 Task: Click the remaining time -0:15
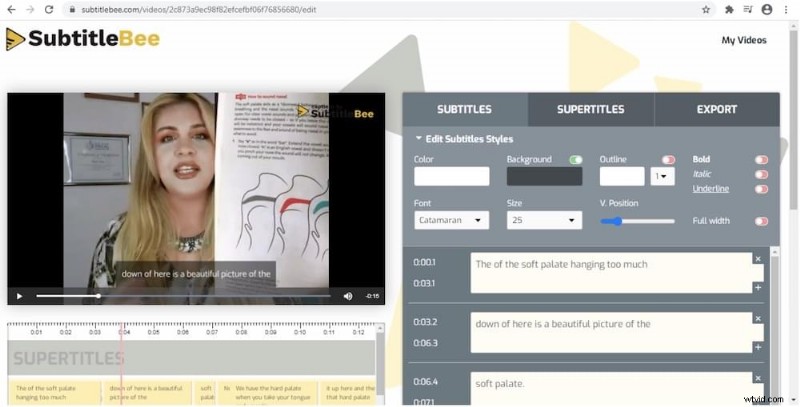pos(372,296)
